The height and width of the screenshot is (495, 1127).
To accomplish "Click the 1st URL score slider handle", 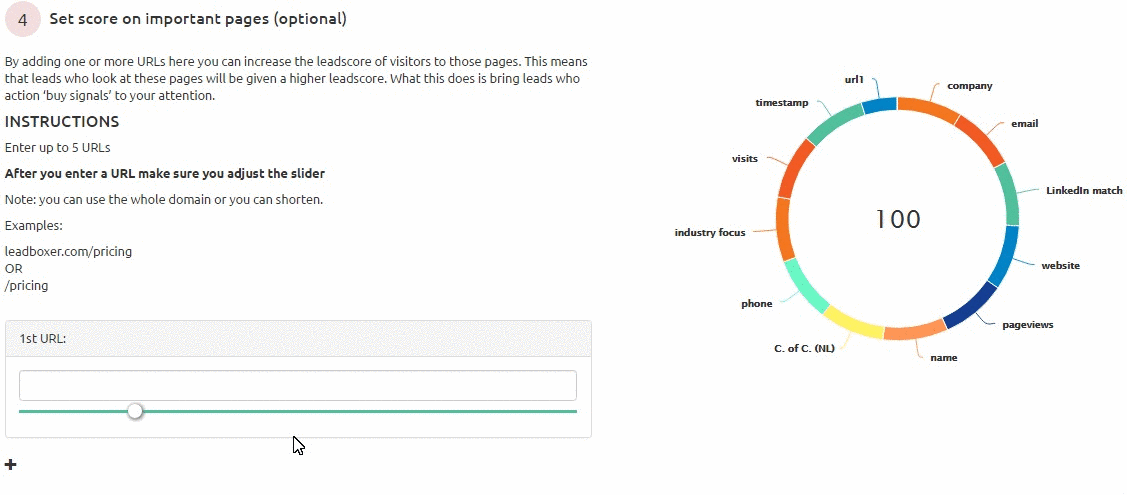I will click(x=135, y=411).
